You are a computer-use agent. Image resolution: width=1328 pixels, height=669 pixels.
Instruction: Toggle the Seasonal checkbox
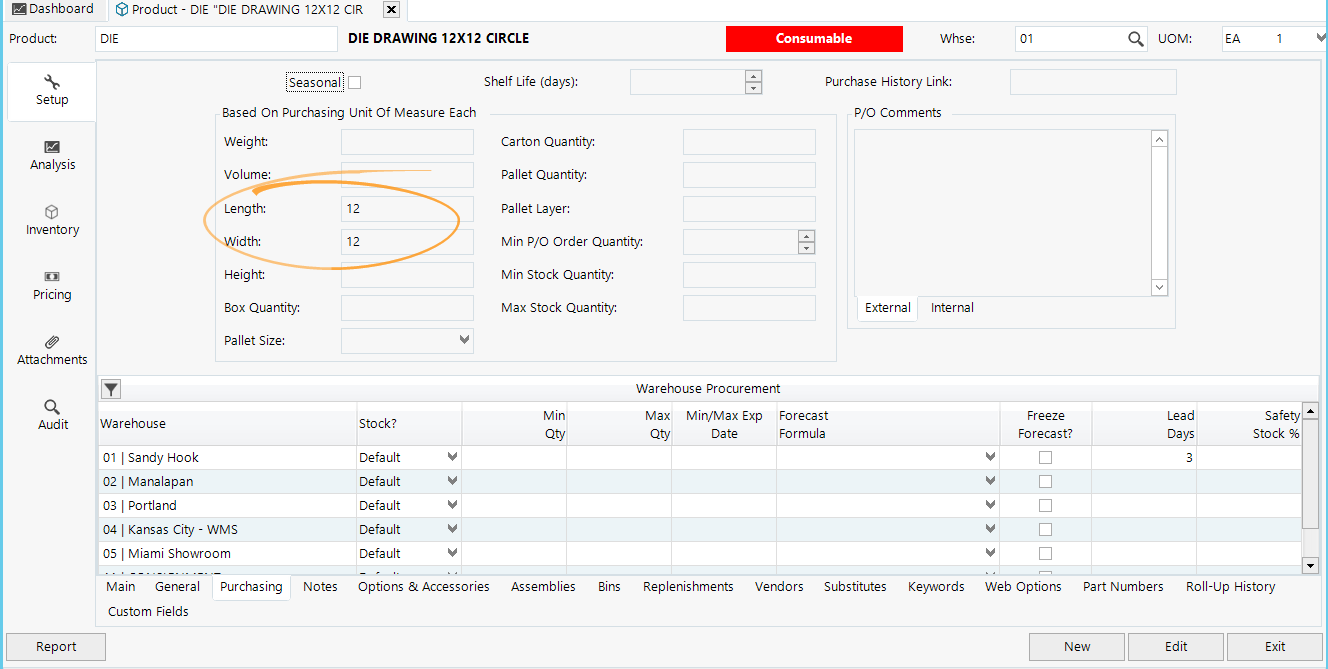tap(354, 82)
